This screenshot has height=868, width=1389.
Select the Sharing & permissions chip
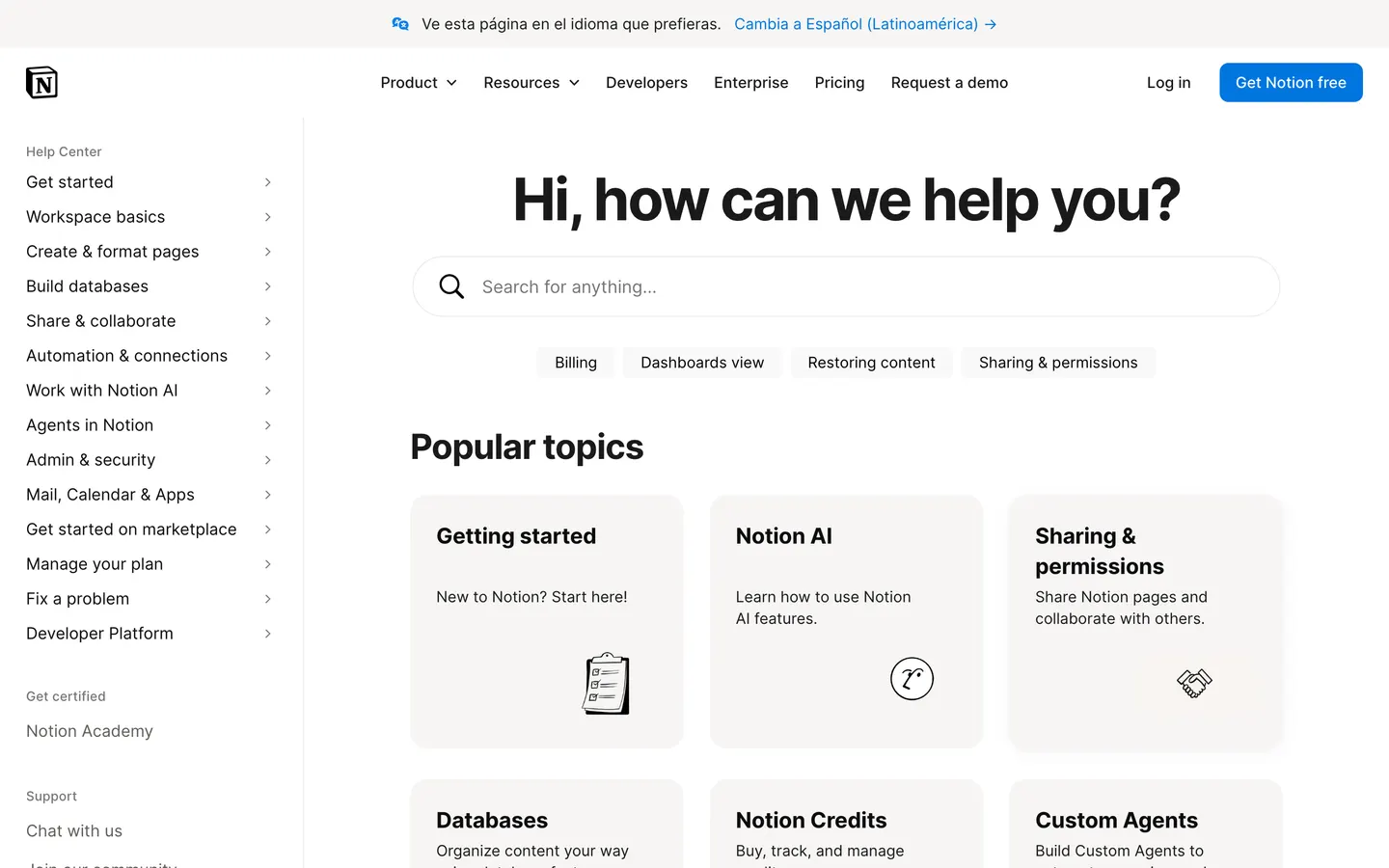[x=1058, y=363]
